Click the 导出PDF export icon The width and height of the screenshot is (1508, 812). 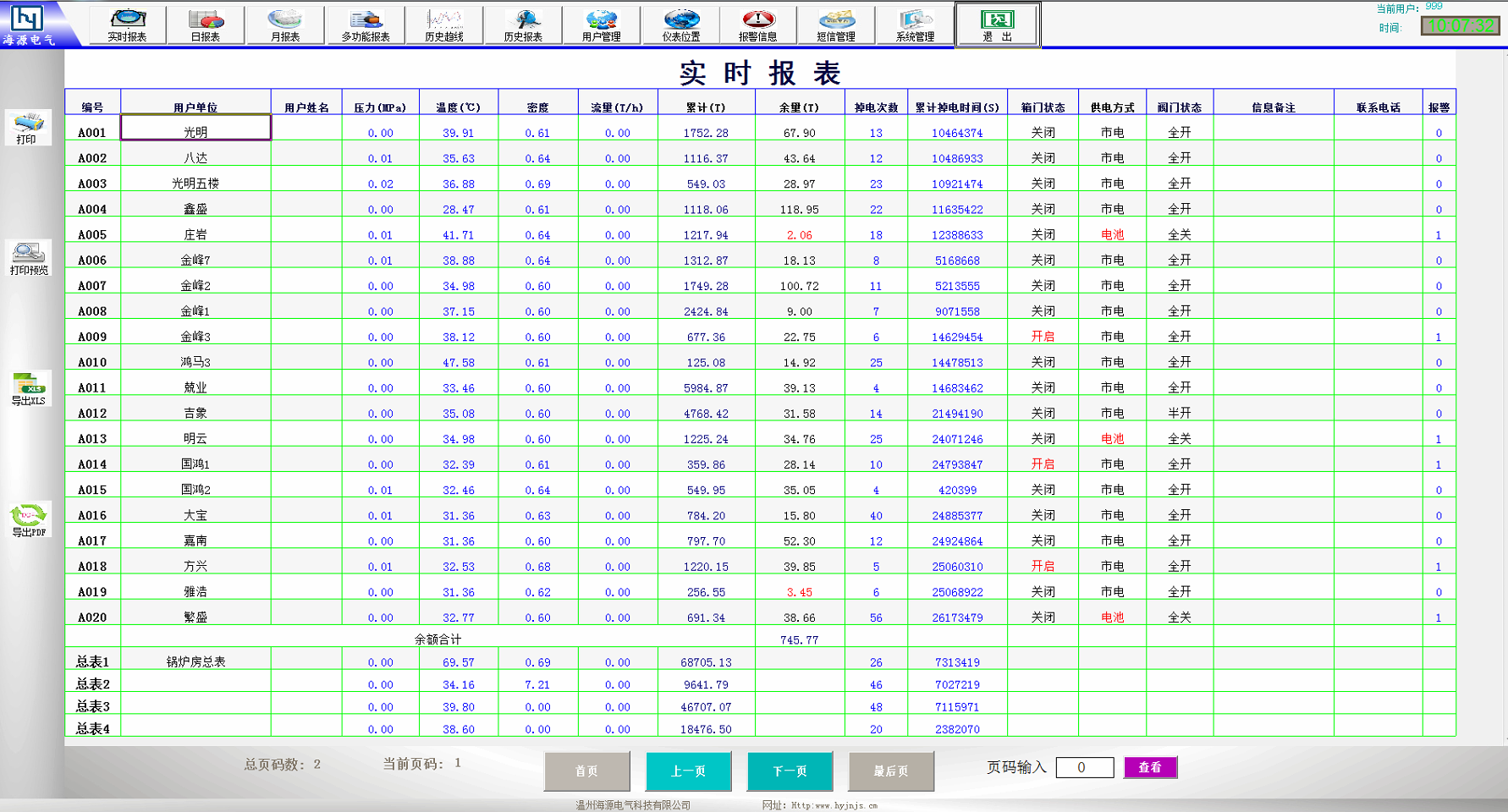pos(28,519)
